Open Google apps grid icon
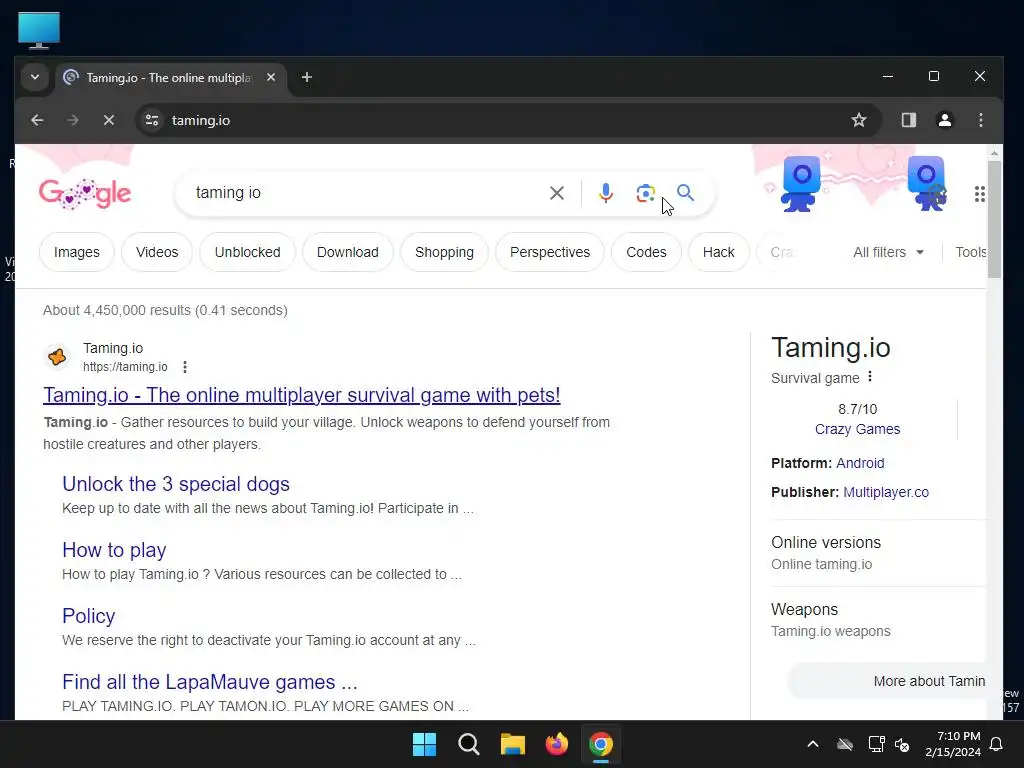The height and width of the screenshot is (768, 1024). click(979, 194)
